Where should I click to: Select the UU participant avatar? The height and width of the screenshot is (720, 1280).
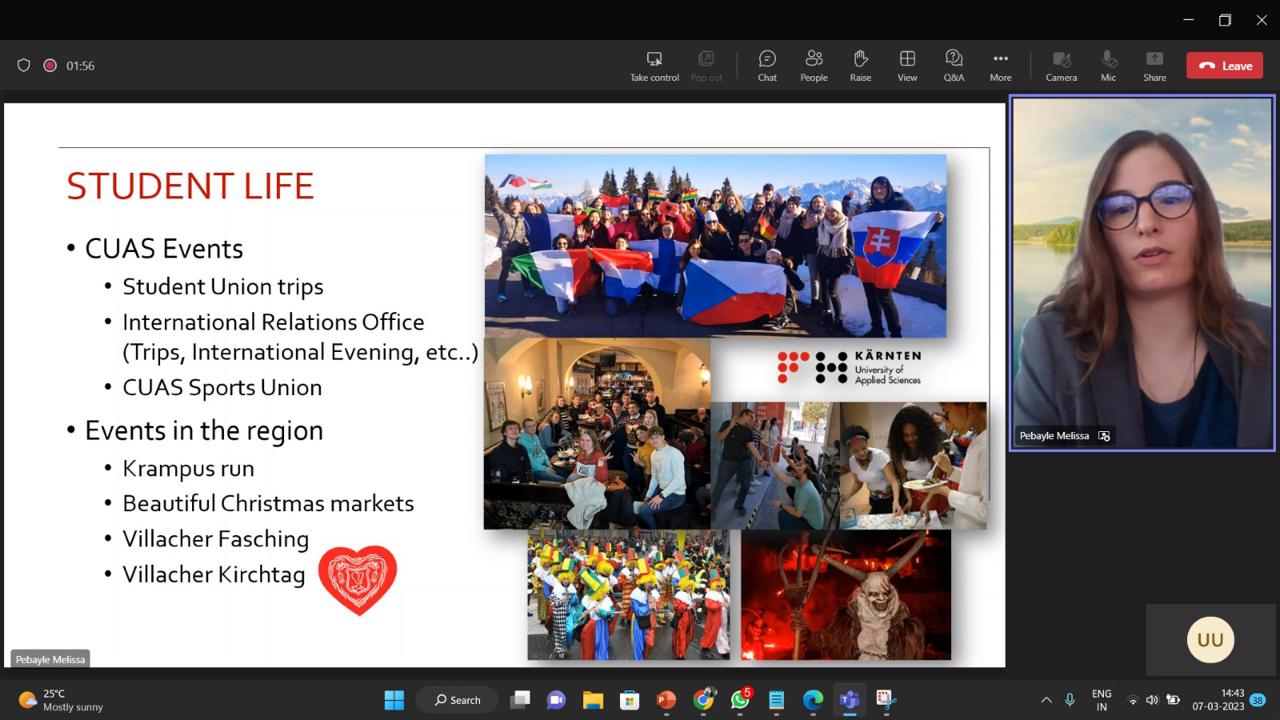1210,640
